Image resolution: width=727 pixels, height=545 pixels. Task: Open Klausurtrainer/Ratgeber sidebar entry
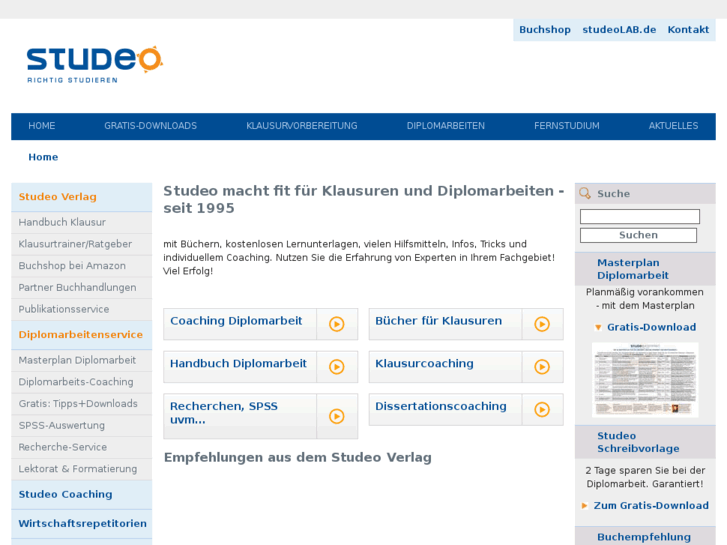[x=82, y=244]
